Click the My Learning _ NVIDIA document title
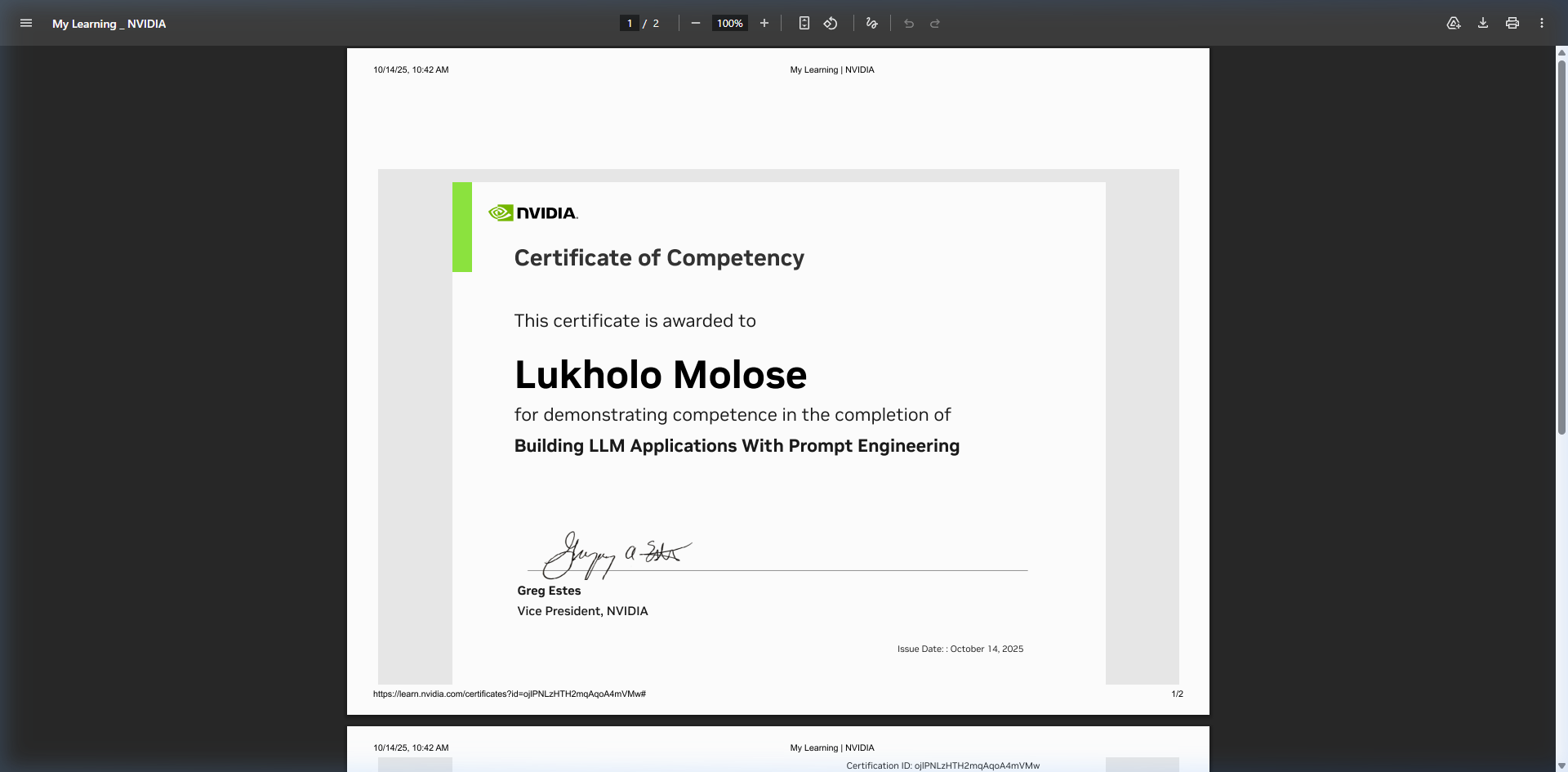Viewport: 1568px width, 772px height. coord(109,24)
